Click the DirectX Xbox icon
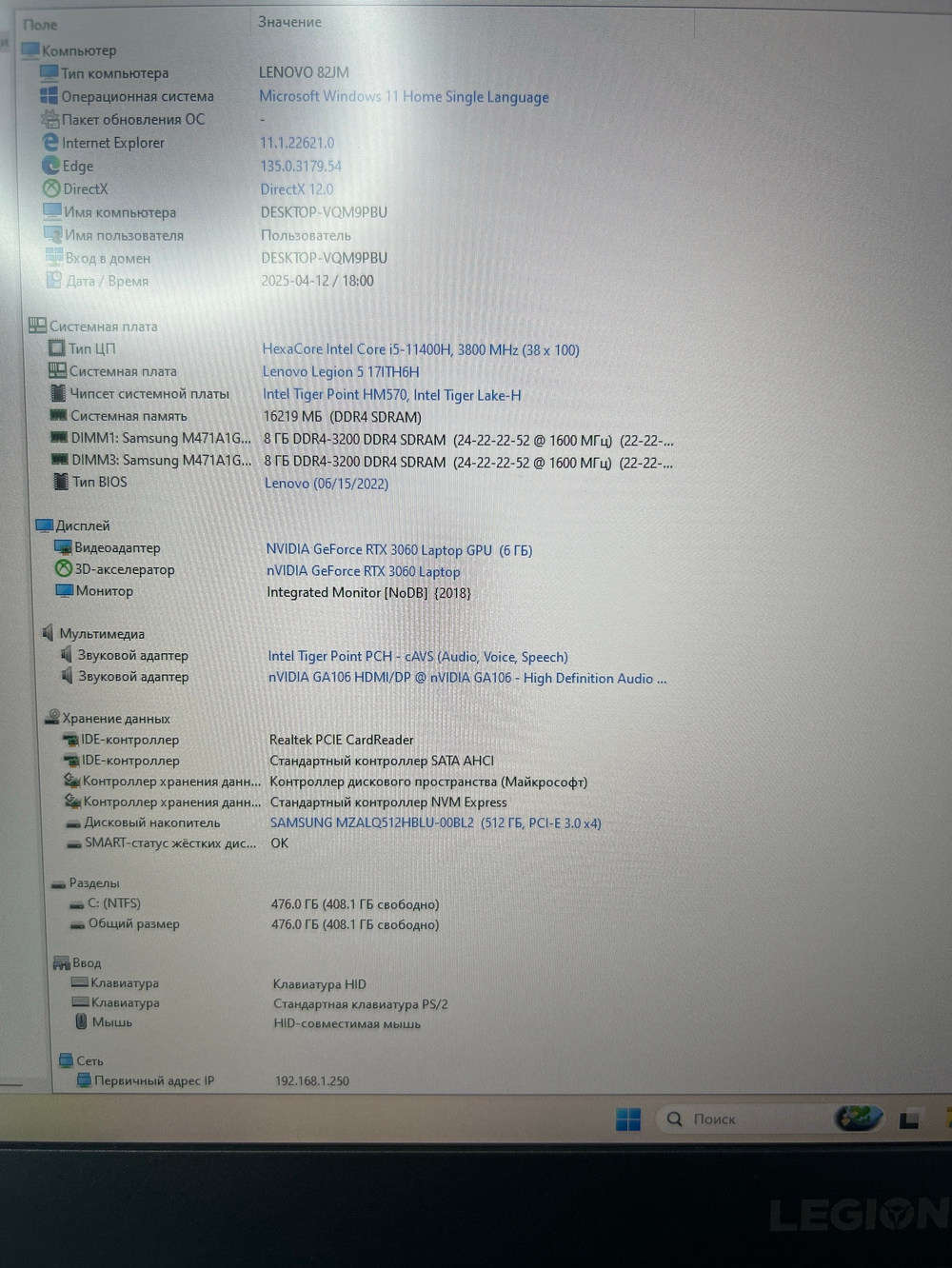 pos(52,188)
